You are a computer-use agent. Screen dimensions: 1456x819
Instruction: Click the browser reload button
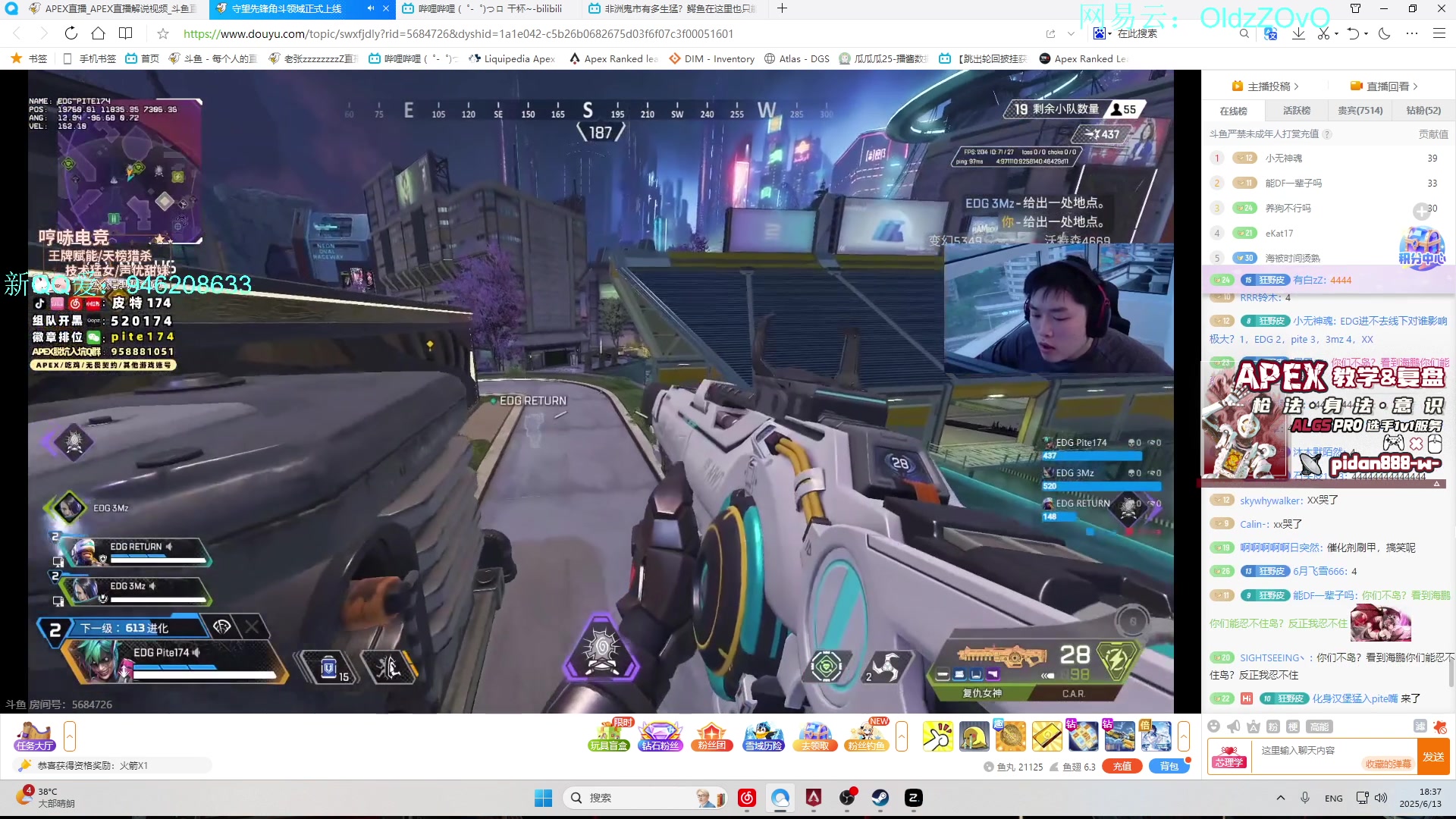71,33
